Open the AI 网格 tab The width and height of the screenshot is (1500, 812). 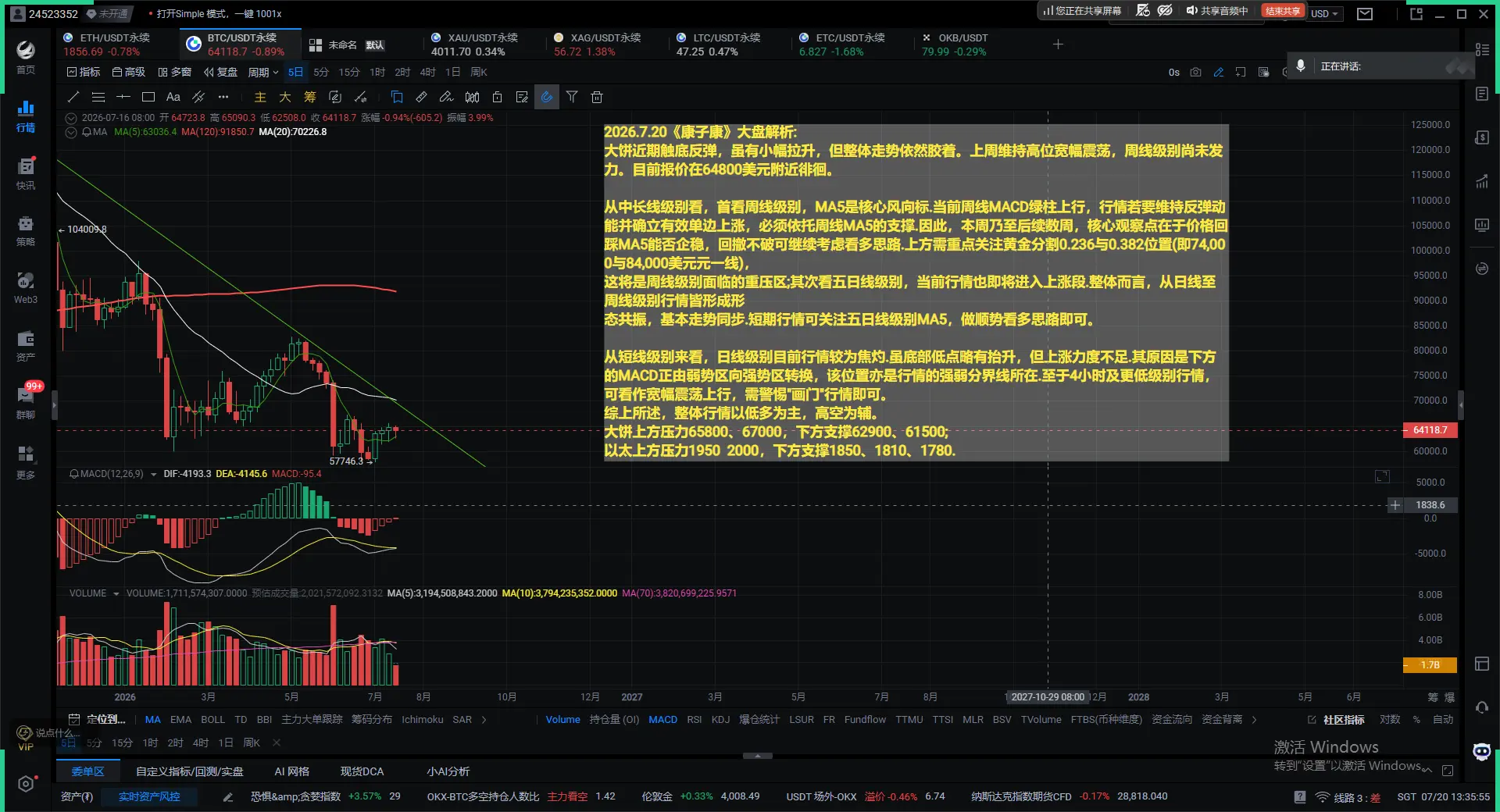(x=292, y=771)
